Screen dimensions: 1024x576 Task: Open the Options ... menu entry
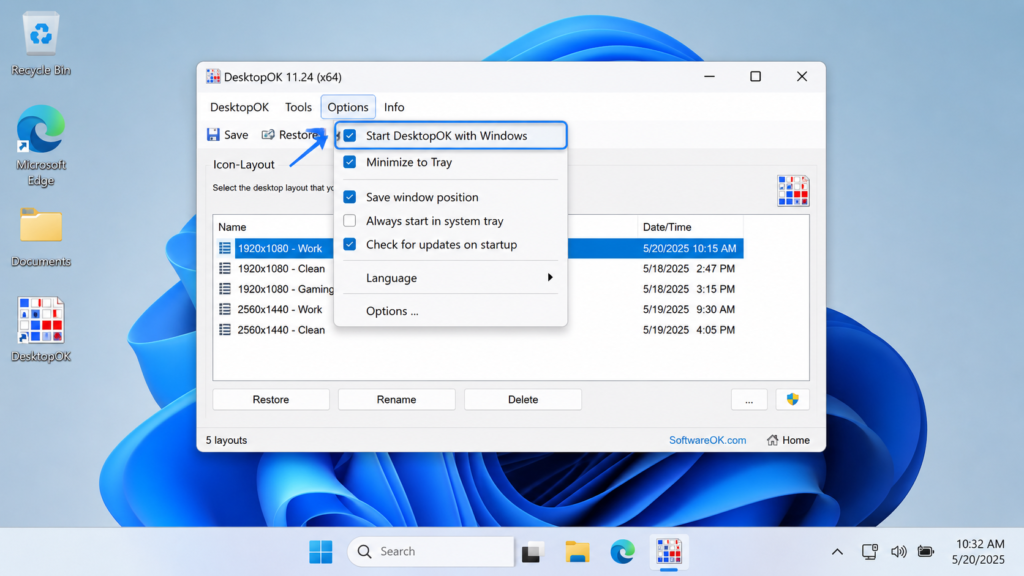(x=451, y=311)
